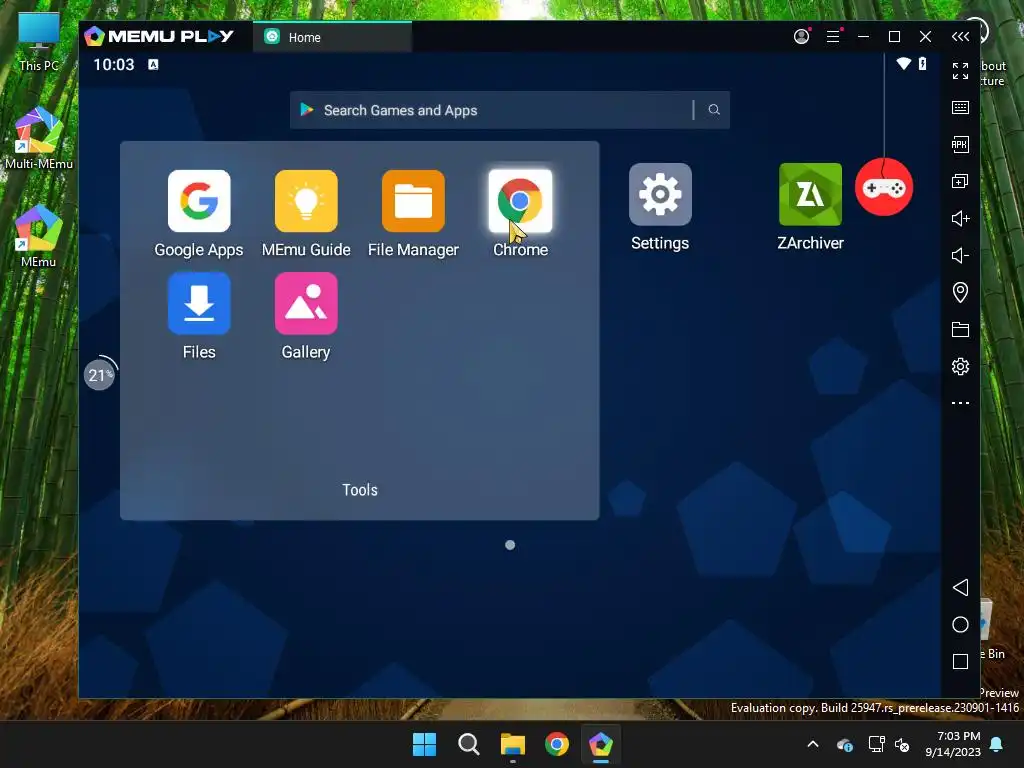
Task: Click the 10:03 Android clock
Action: [114, 64]
